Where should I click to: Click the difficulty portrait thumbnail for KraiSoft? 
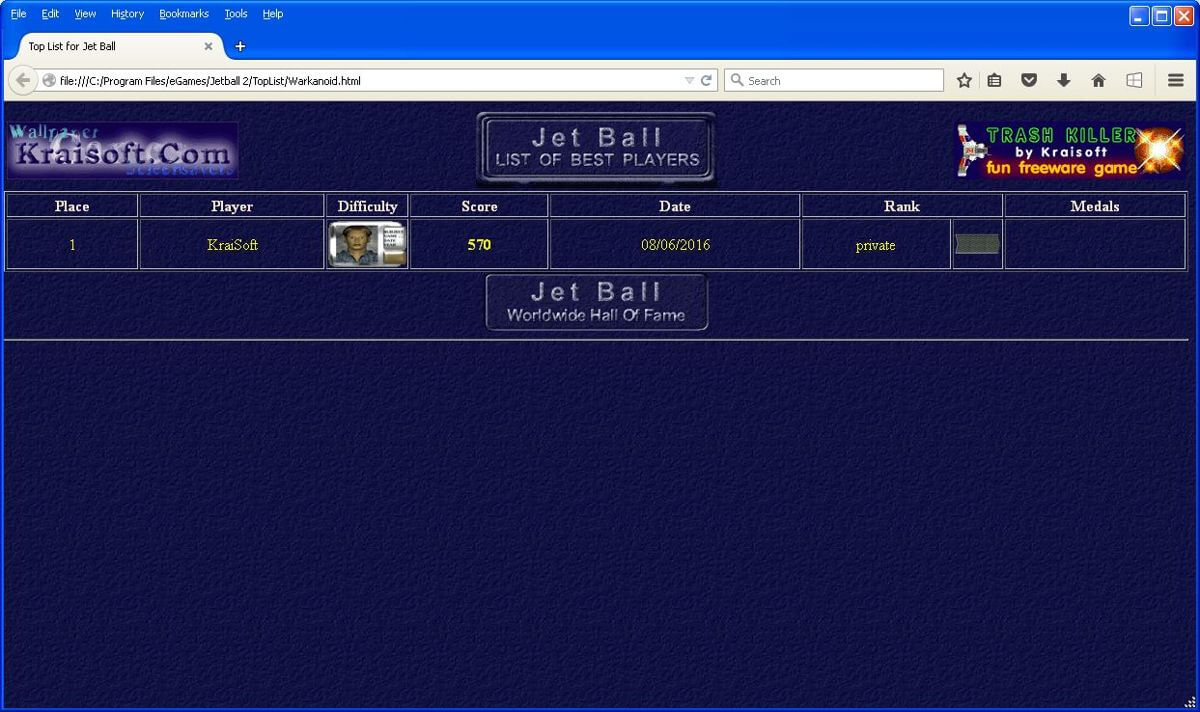tap(367, 245)
